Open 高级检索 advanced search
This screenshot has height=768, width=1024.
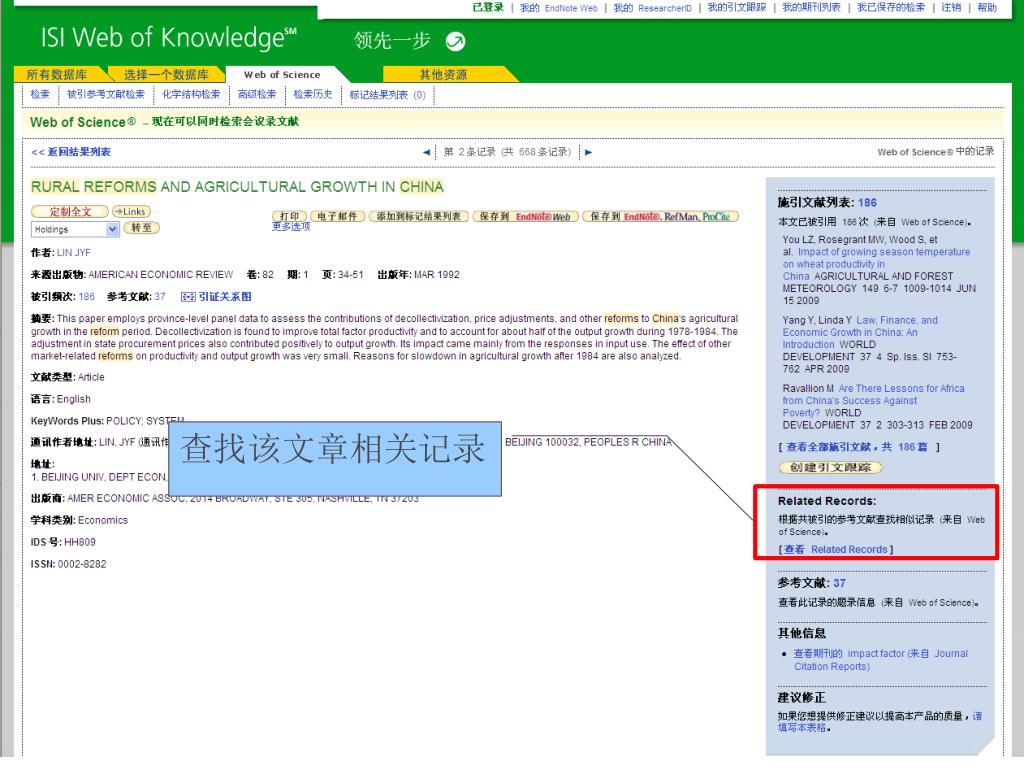(257, 94)
